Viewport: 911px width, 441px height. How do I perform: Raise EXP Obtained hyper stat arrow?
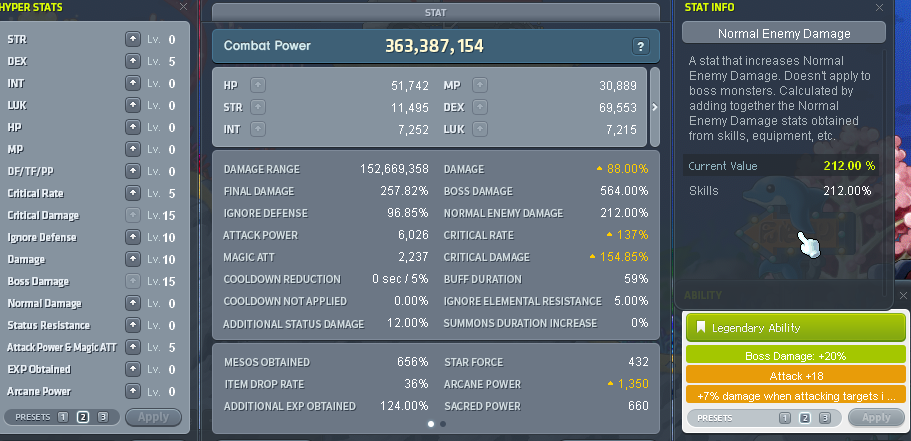point(133,369)
